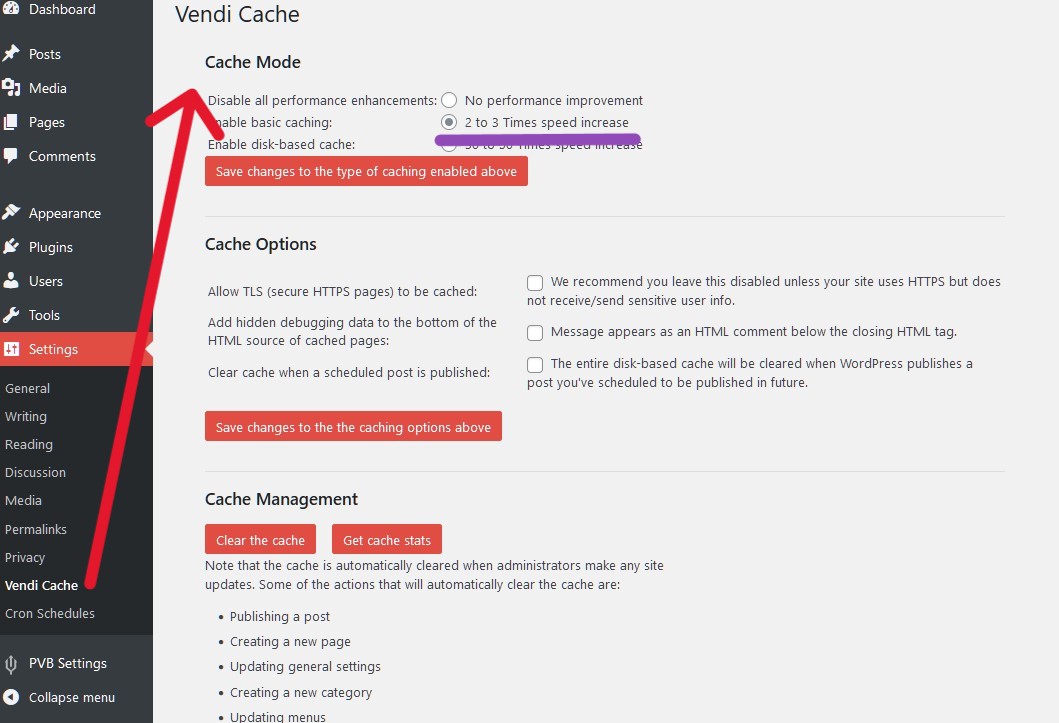1059x723 pixels.
Task: Click 'Creating a new category' list item
Action: point(301,693)
